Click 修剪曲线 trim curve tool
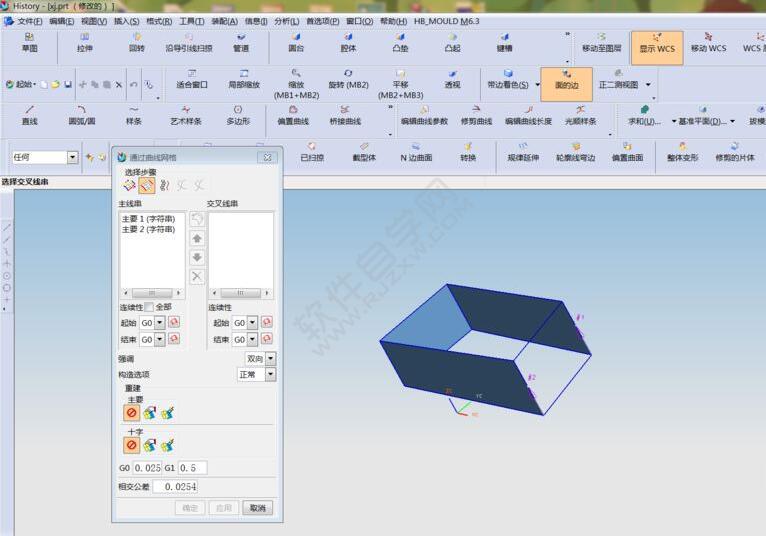Image resolution: width=766 pixels, height=536 pixels. tap(476, 116)
